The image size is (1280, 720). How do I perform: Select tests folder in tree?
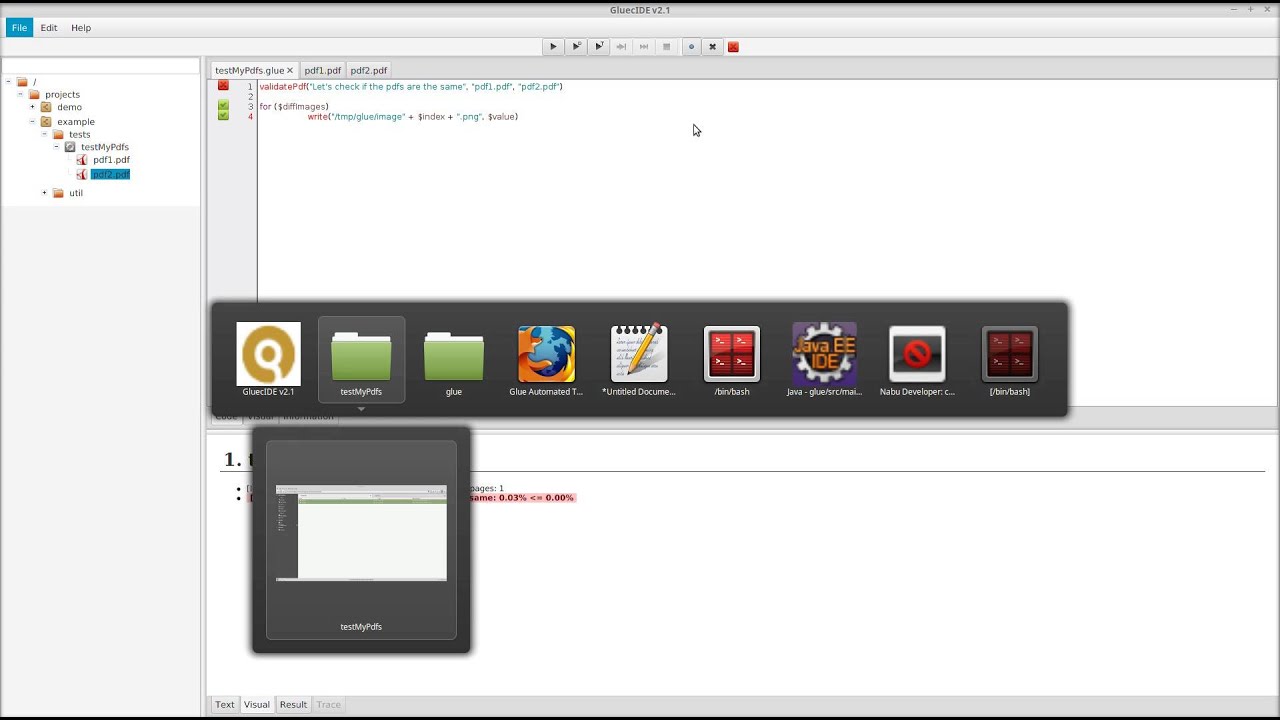click(x=79, y=135)
